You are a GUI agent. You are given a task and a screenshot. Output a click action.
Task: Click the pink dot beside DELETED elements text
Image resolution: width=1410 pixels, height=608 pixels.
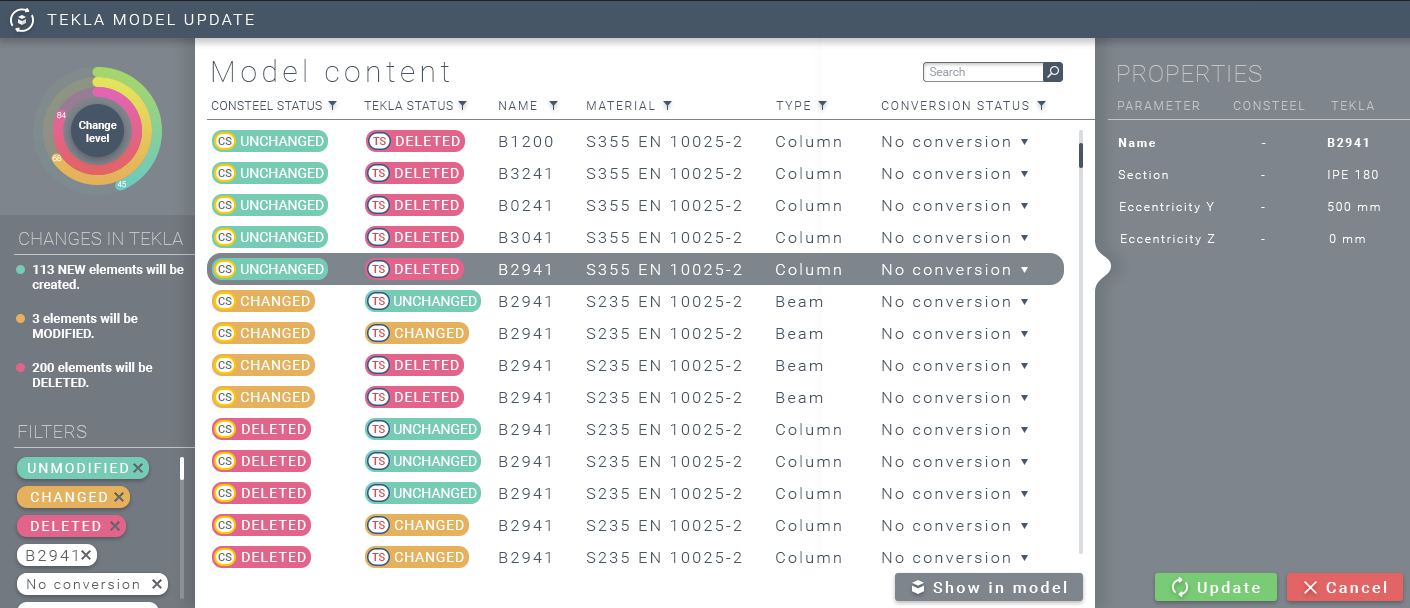tap(21, 368)
